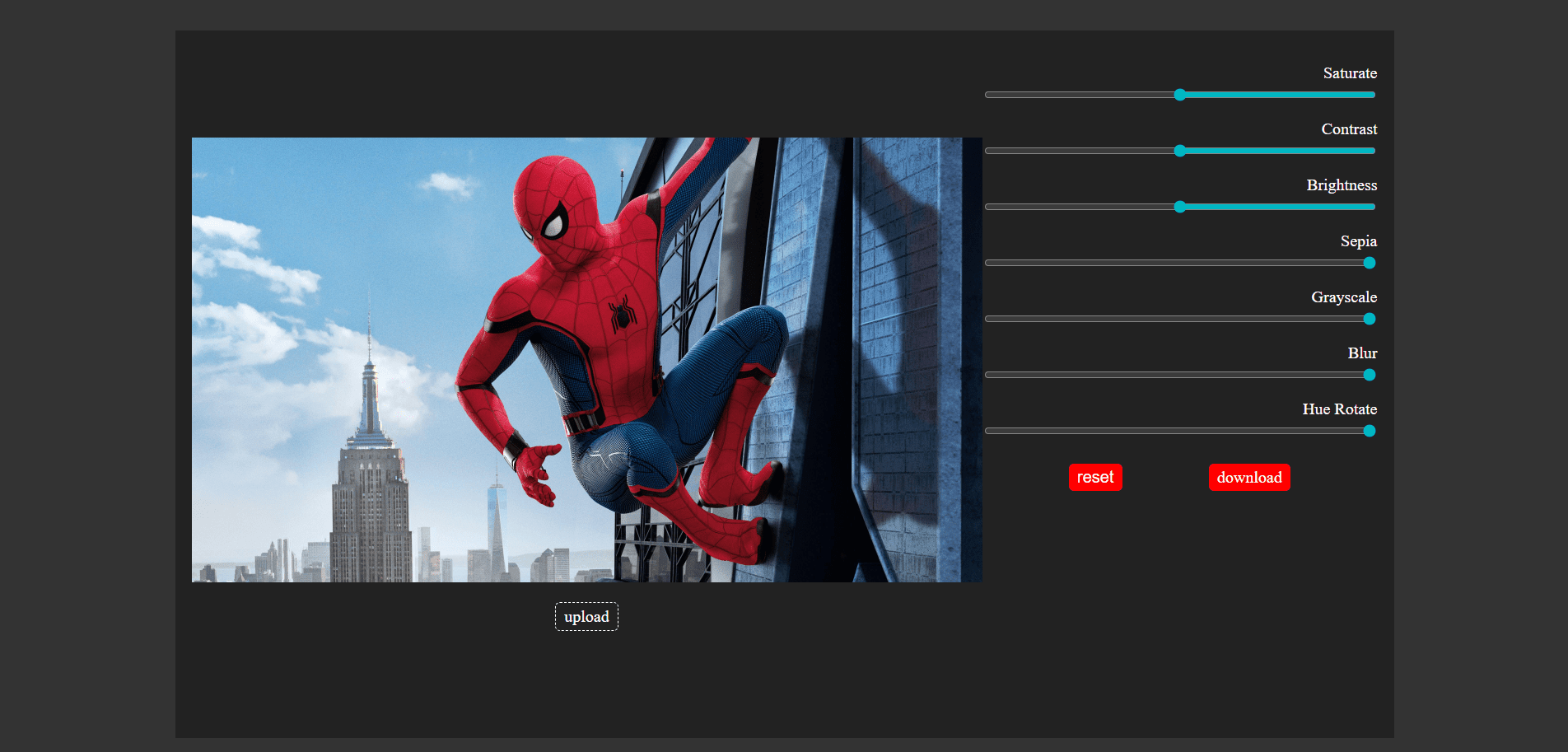
Task: Select the Grayscale slider thumb
Action: (1368, 319)
